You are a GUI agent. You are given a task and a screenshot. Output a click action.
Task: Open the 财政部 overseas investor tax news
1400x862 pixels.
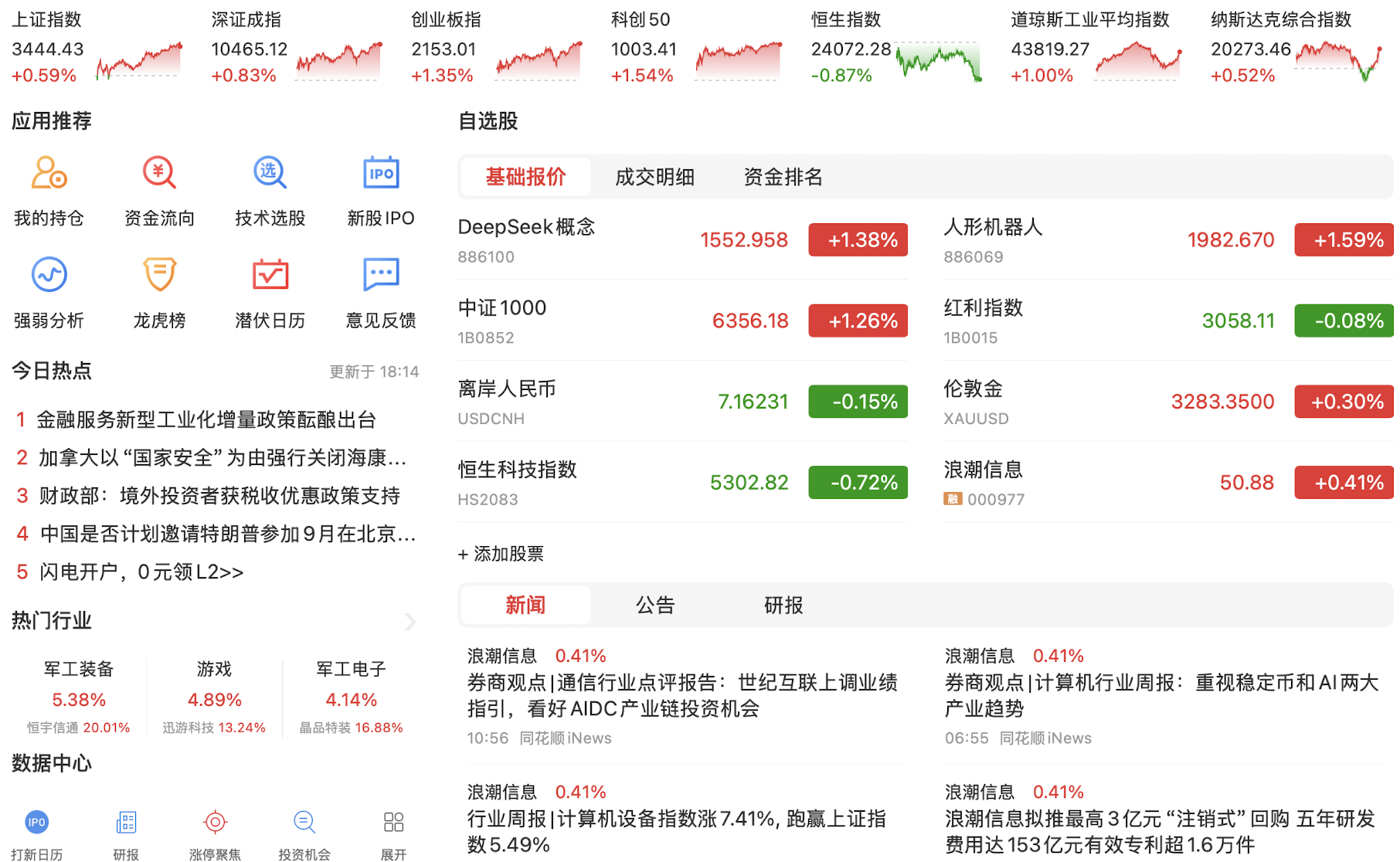pyautogui.click(x=219, y=495)
